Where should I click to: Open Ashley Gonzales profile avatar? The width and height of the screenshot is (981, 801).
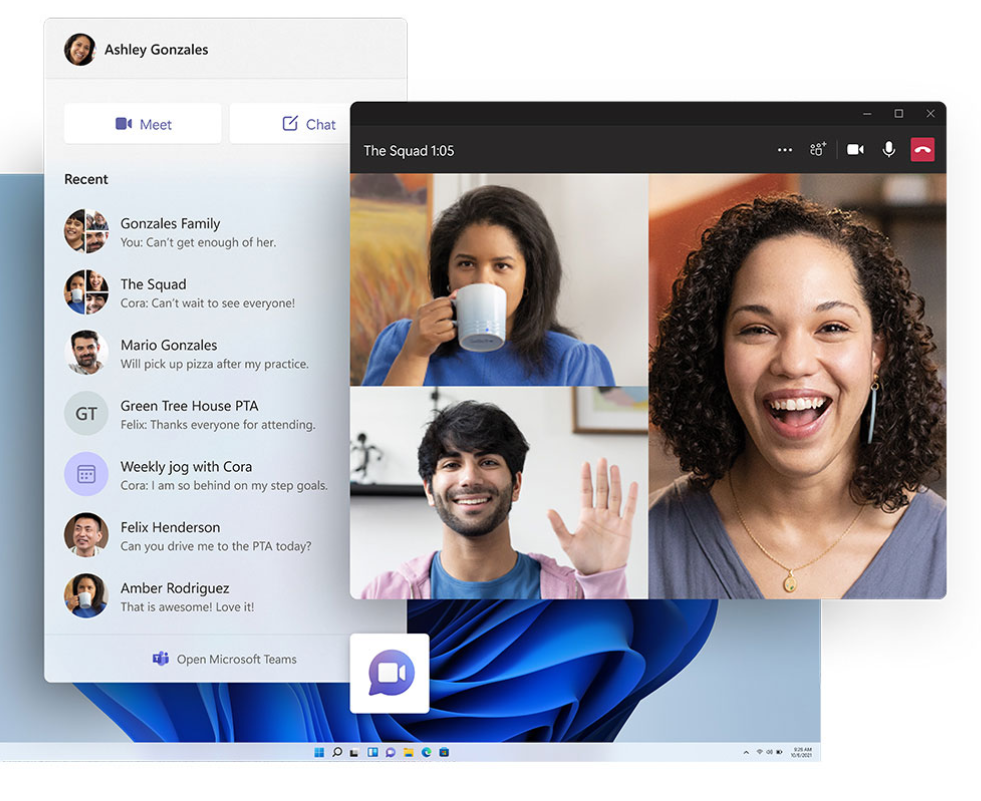click(79, 49)
